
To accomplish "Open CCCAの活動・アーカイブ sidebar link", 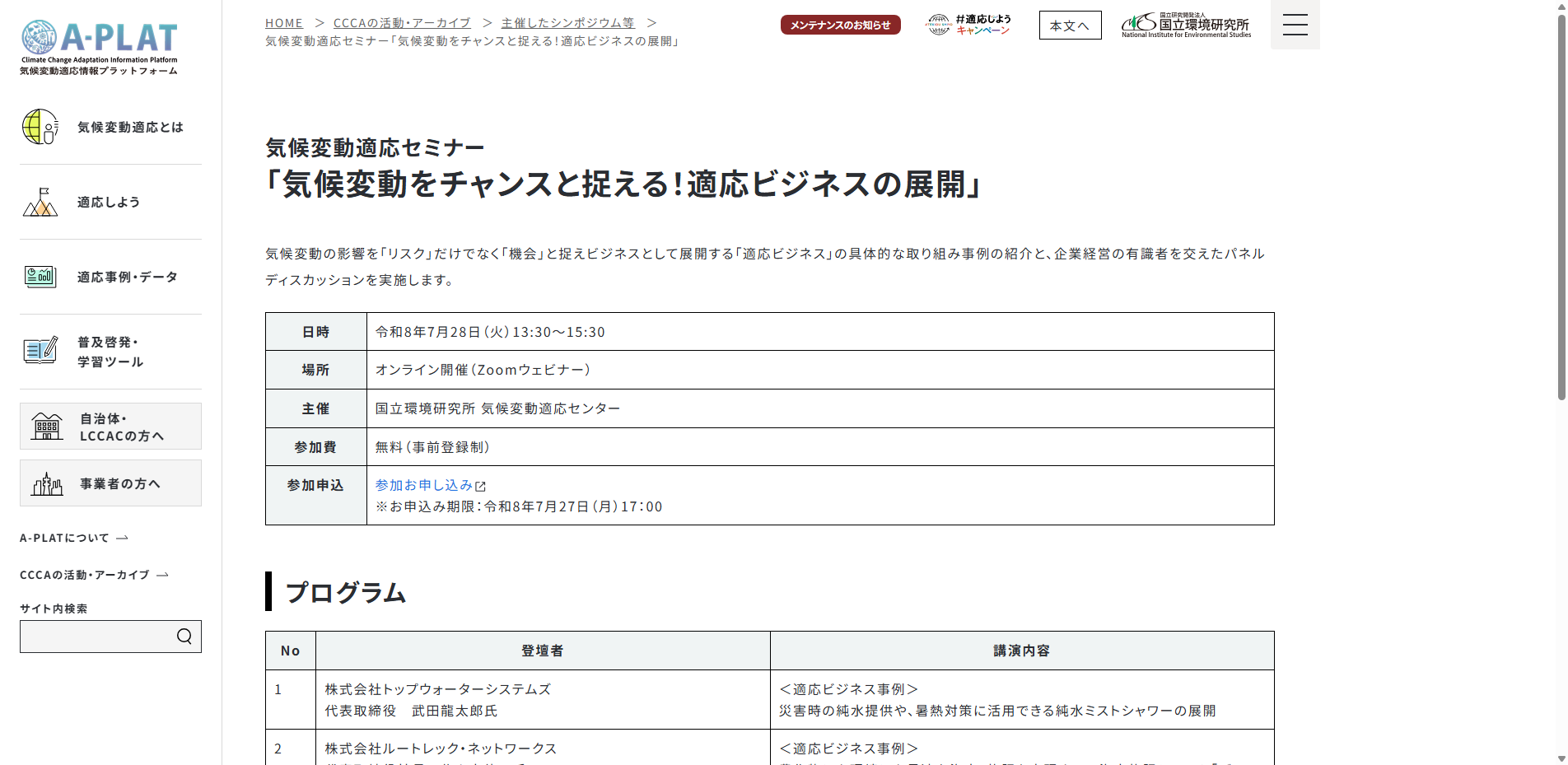I will 94,575.
